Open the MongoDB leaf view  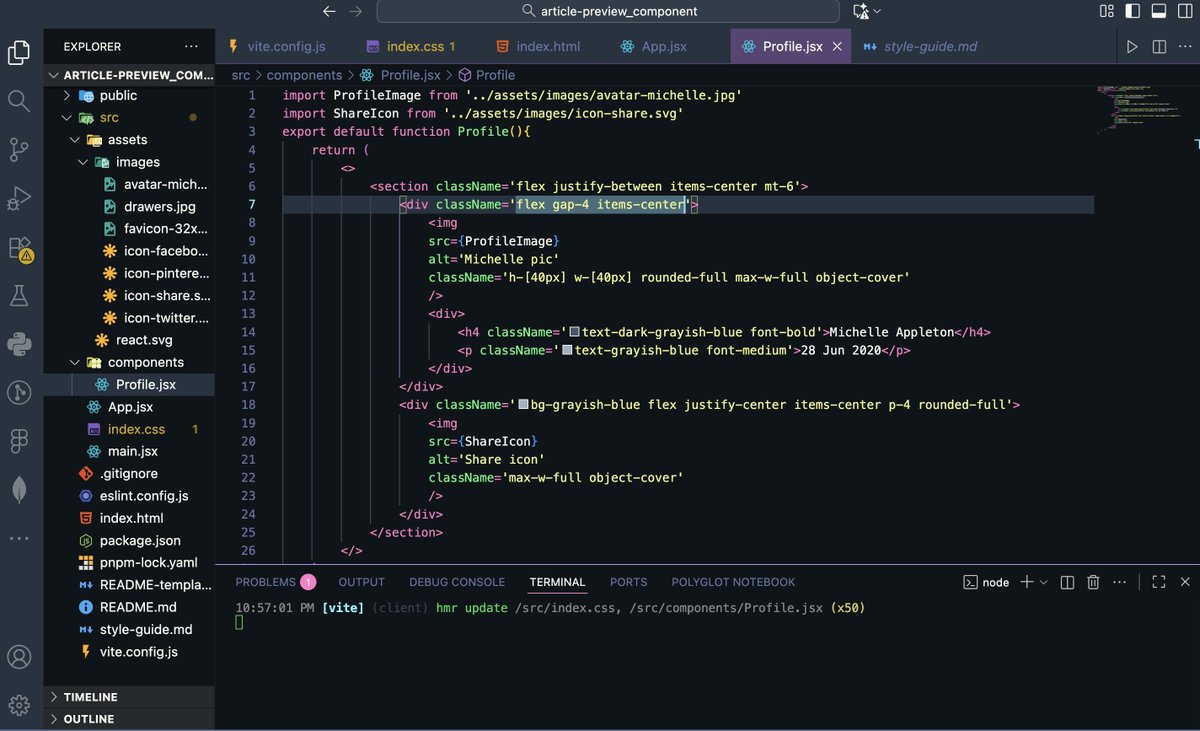coord(18,489)
